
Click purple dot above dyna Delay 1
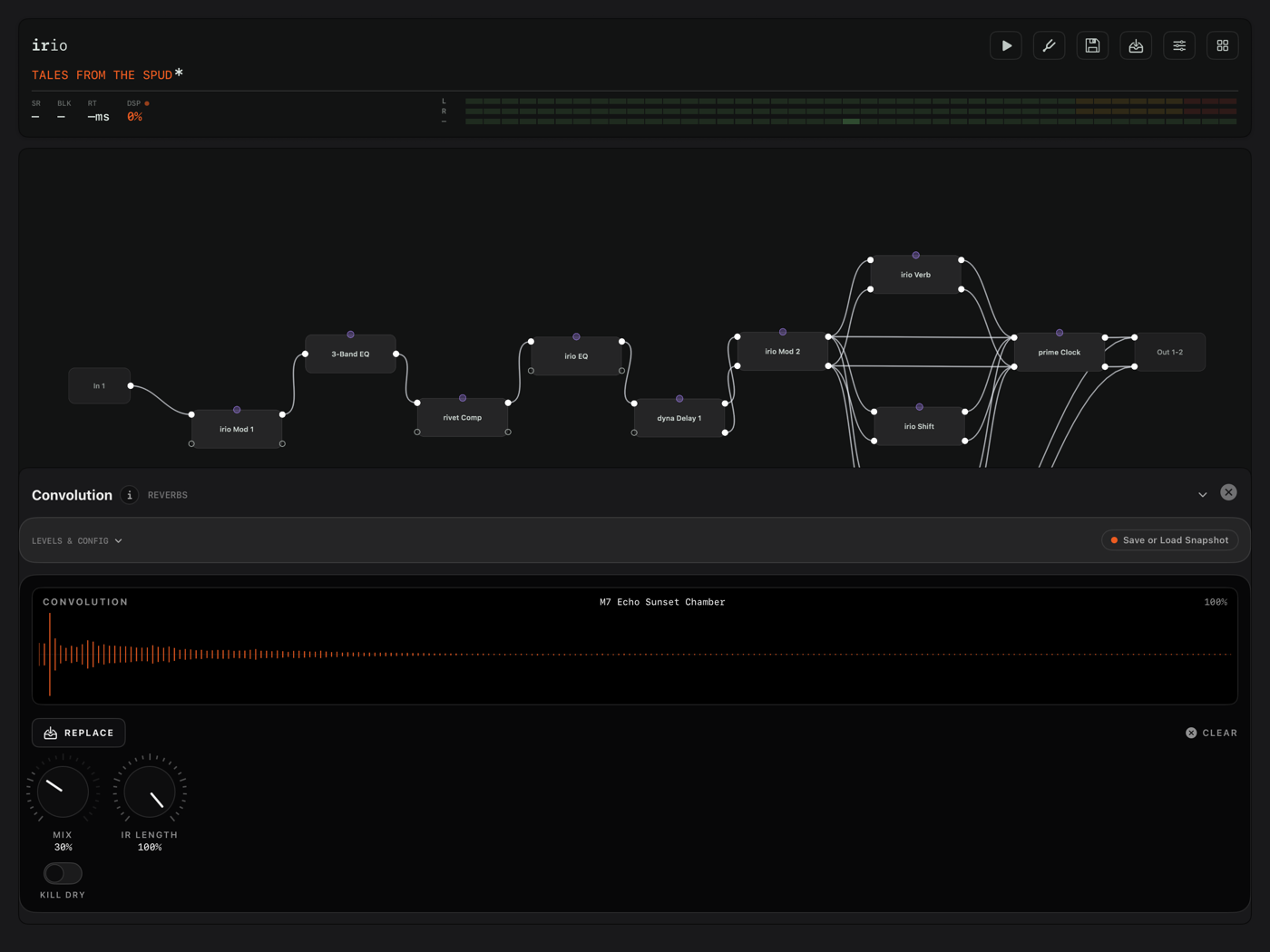(679, 399)
